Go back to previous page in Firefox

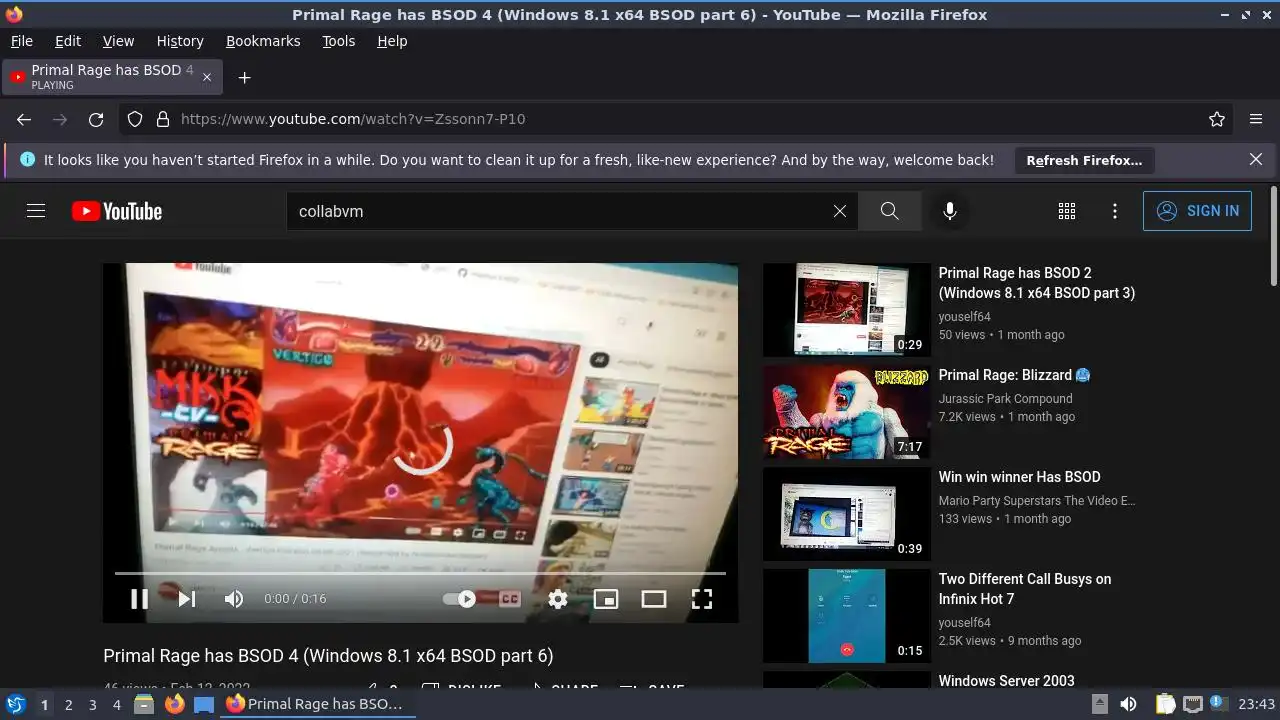pos(24,119)
